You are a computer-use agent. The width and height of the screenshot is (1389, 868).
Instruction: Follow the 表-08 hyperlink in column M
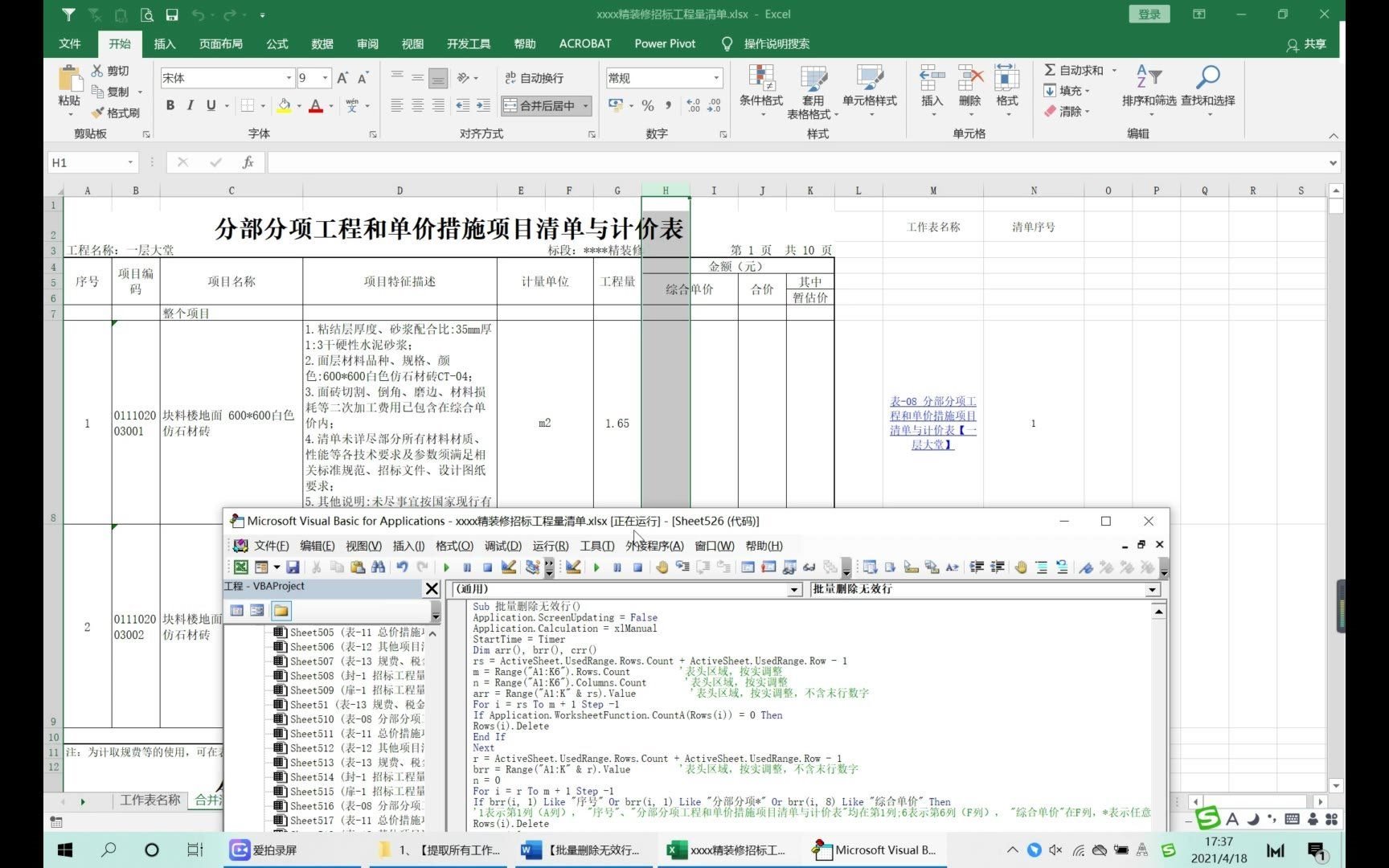tap(932, 423)
